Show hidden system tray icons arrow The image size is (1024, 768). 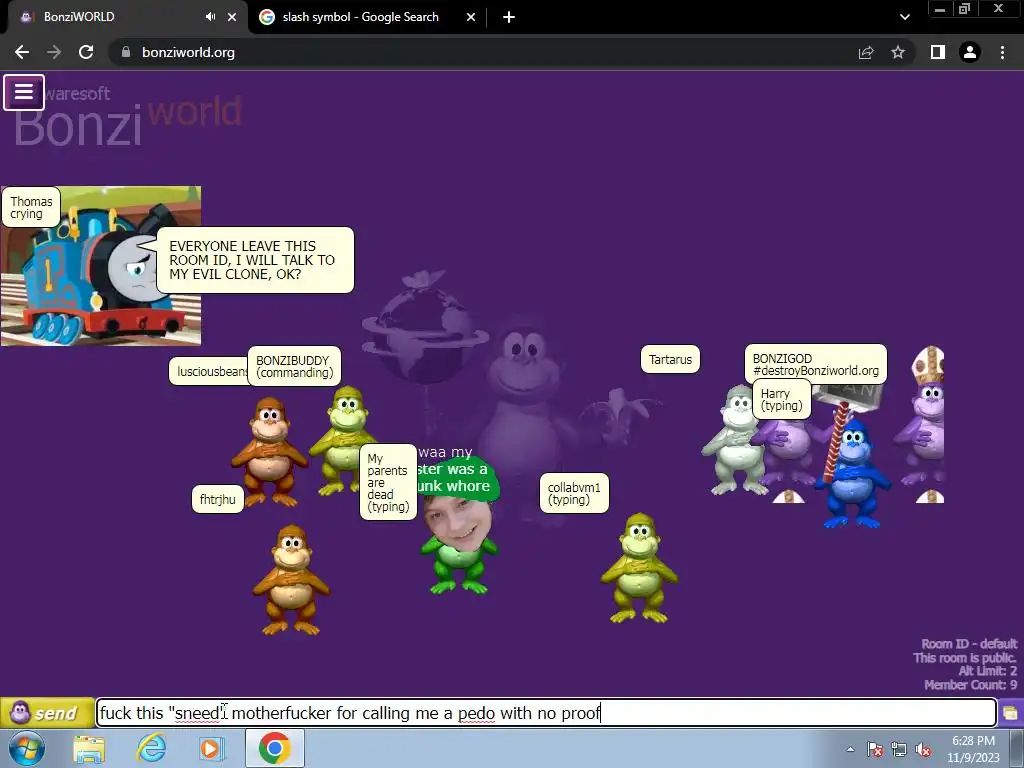(850, 749)
